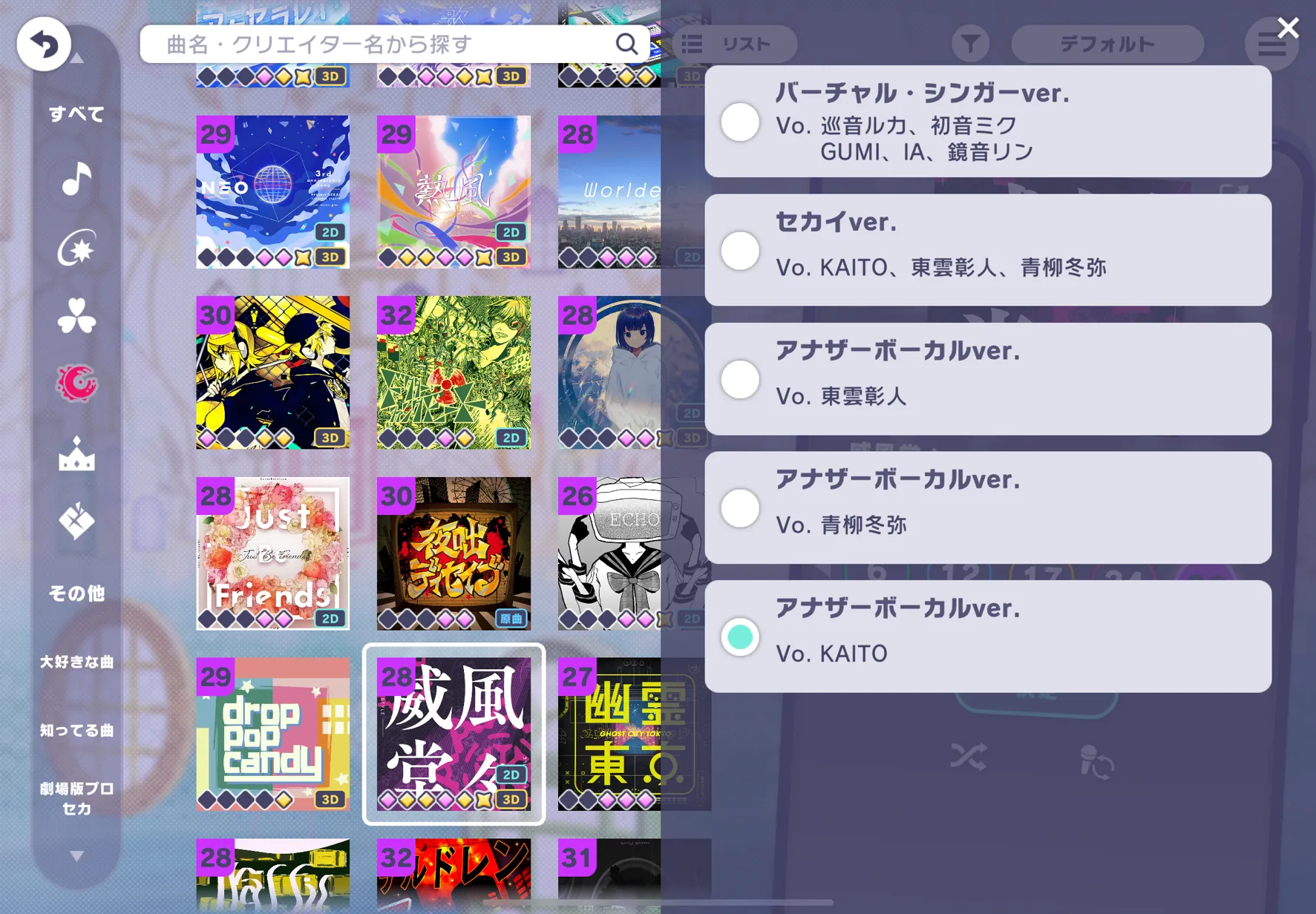
Task: Select the green level 32 song jacket
Action: click(454, 372)
